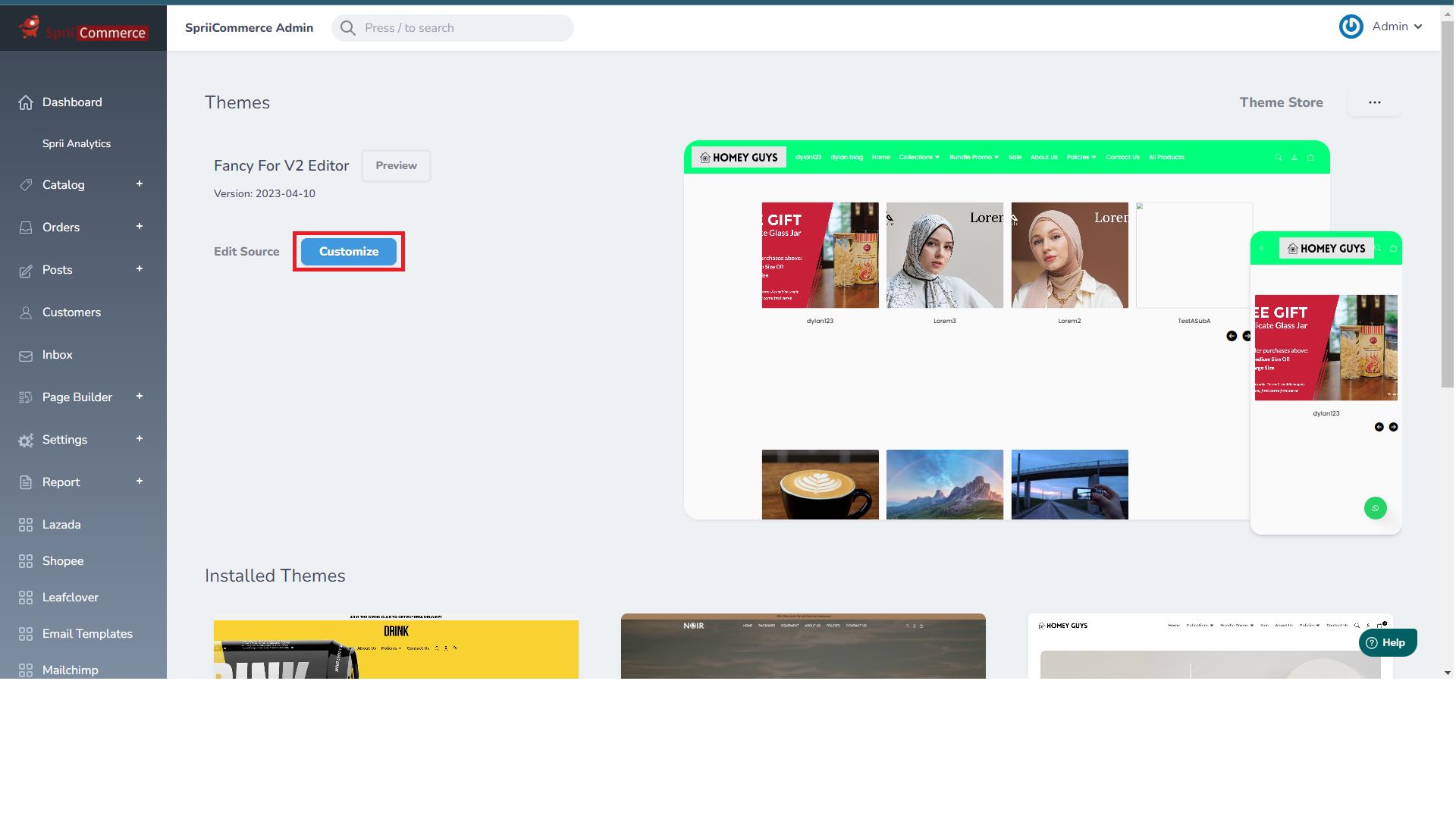1456x819 pixels.
Task: Click the Customize button
Action: (x=349, y=252)
